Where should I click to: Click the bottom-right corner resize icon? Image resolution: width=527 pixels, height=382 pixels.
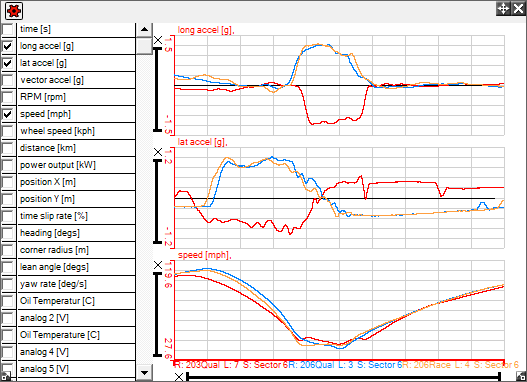coord(521,376)
